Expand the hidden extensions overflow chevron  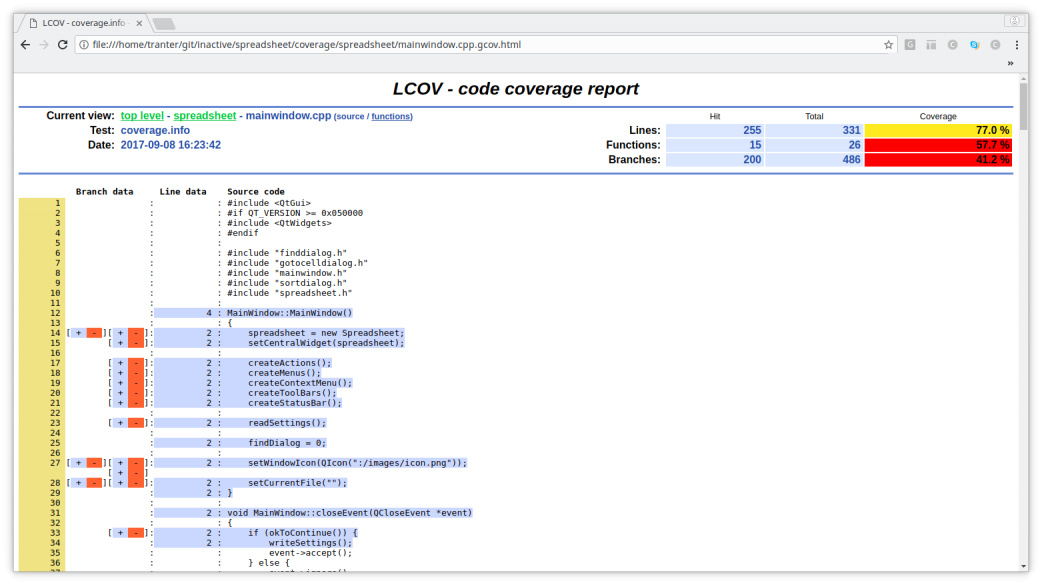click(1010, 63)
